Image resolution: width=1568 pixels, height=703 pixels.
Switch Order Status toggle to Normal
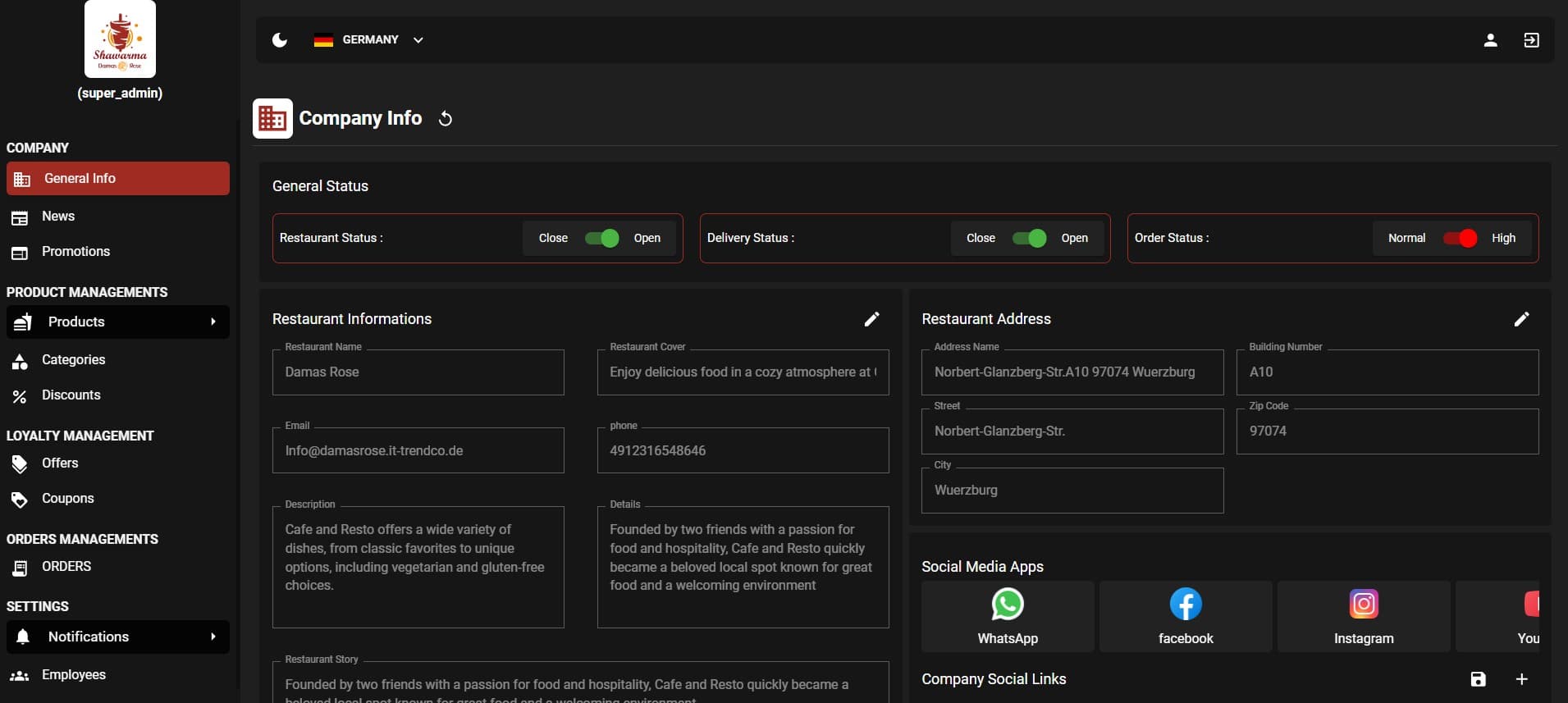[x=1459, y=238]
